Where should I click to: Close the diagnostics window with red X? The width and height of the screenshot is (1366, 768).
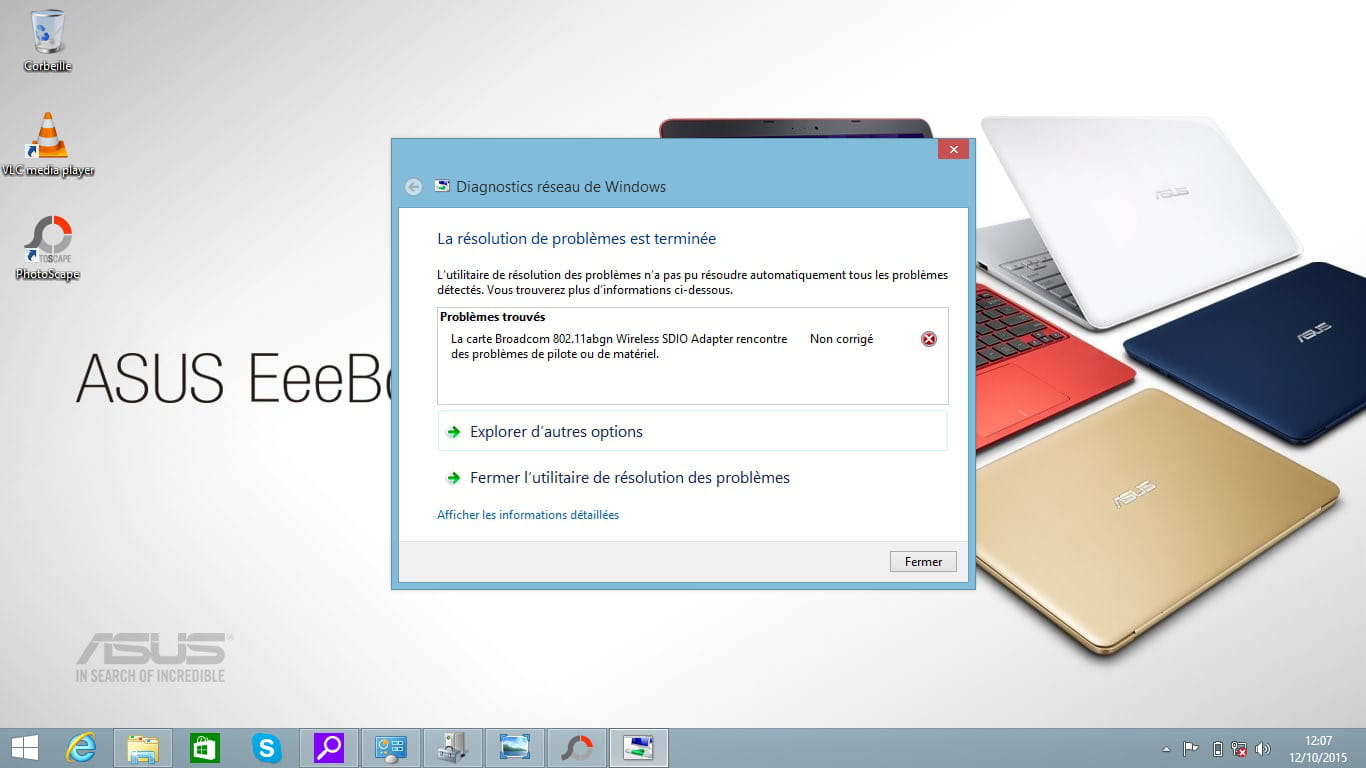click(x=953, y=150)
